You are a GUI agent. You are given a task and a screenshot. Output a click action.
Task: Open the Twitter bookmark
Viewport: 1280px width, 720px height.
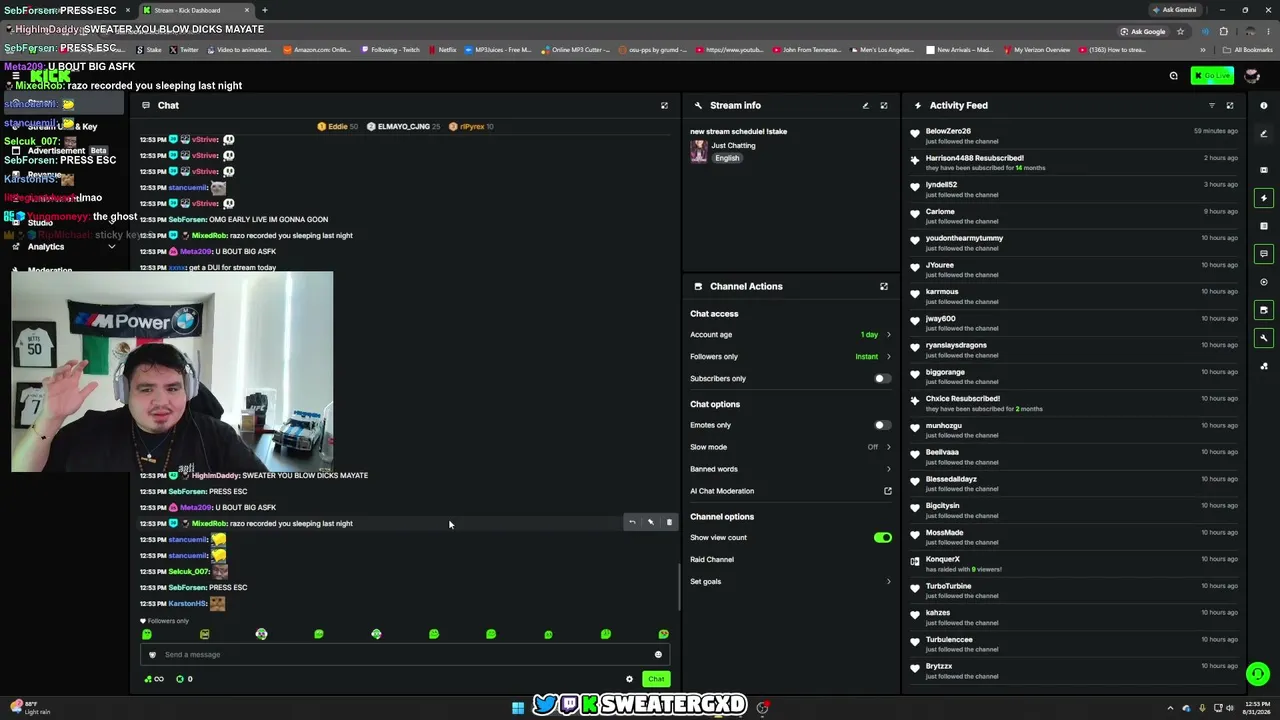pyautogui.click(x=184, y=50)
